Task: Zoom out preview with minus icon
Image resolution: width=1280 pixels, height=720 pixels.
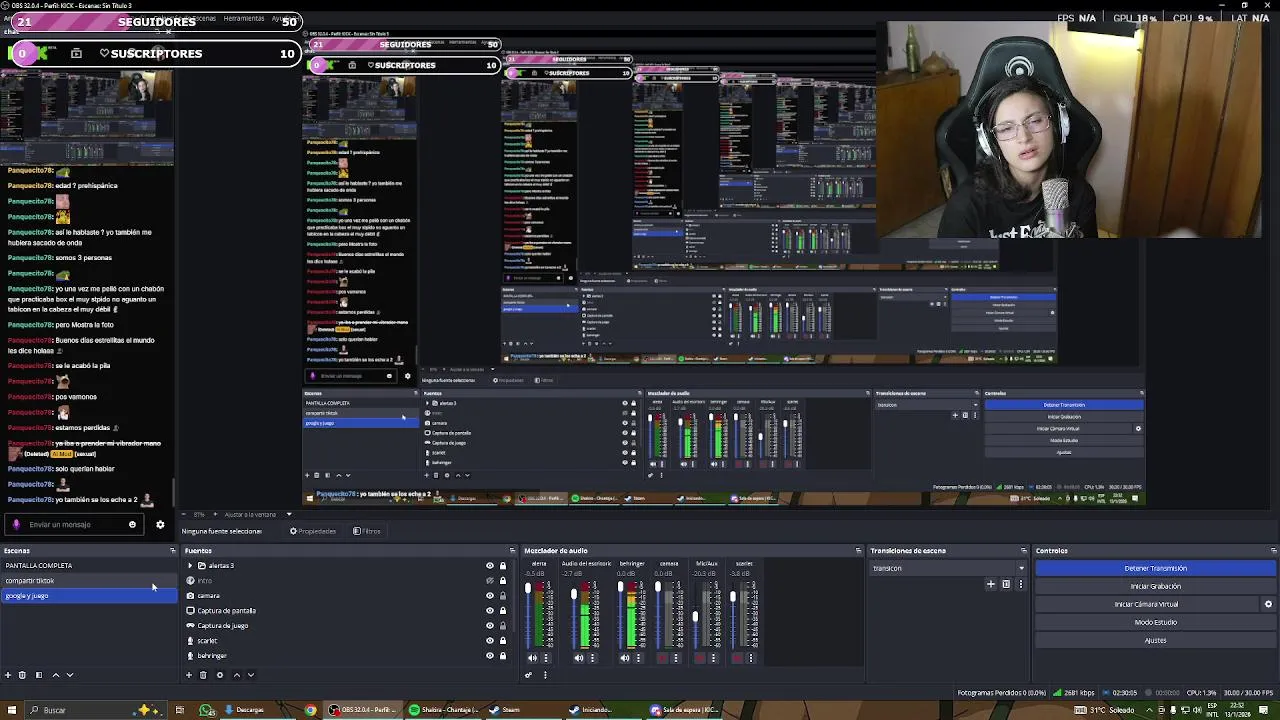Action: click(x=183, y=514)
